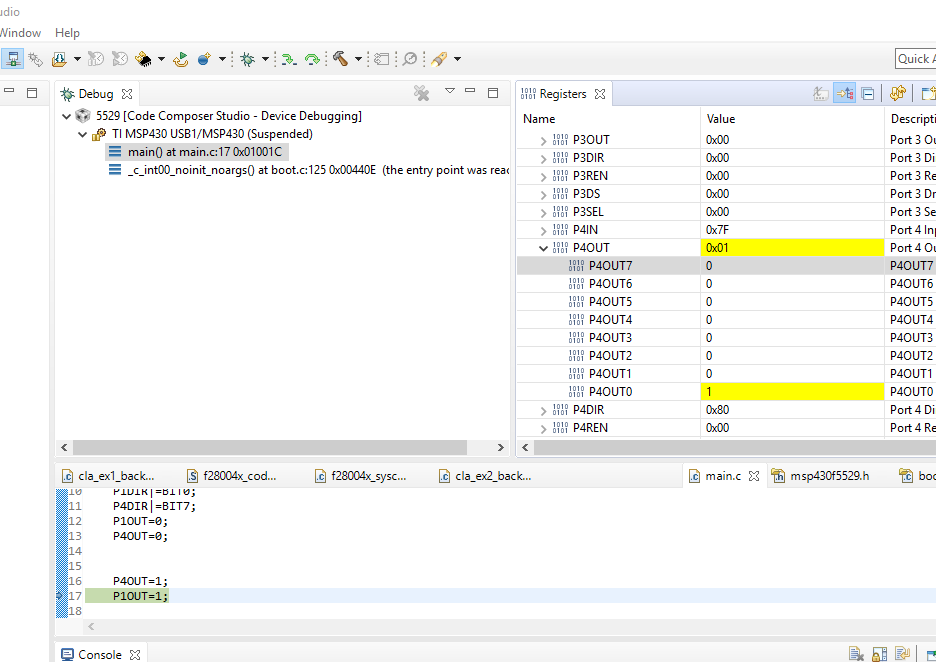Toggle the highlighted Show Type Names button in Registers
Image resolution: width=936 pixels, height=662 pixels.
[844, 93]
